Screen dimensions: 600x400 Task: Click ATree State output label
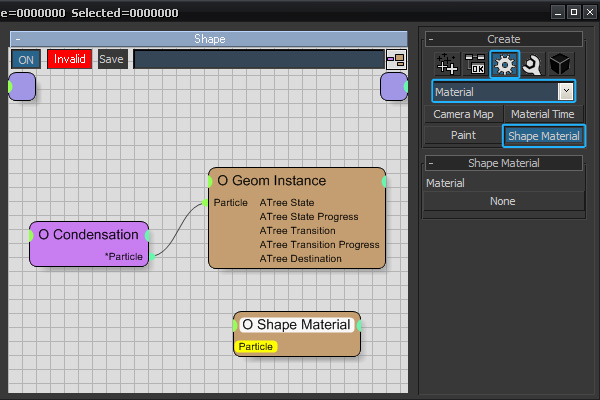pos(287,202)
